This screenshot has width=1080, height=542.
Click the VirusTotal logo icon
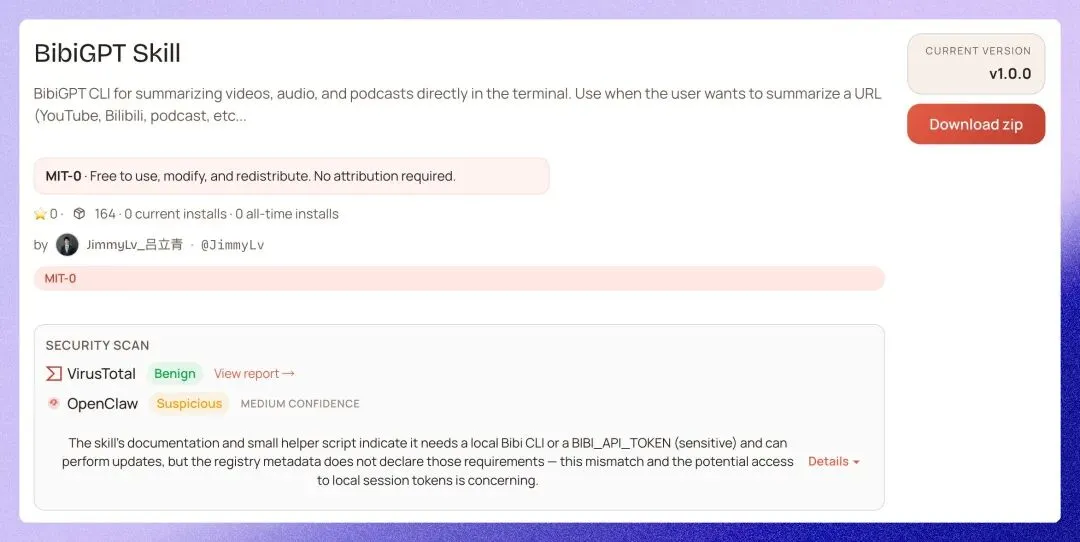click(x=54, y=373)
